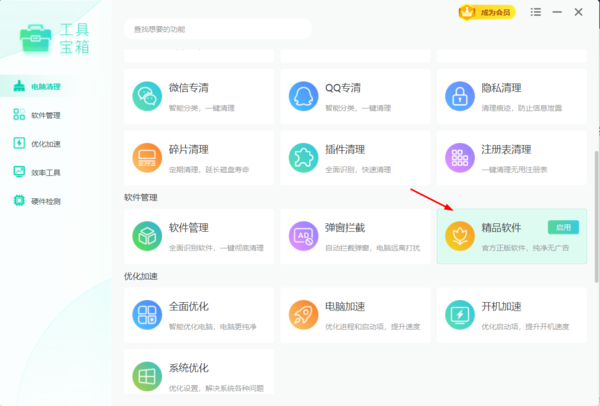Click the 注册表清理 title text
This screenshot has width=600, height=406.
[506, 150]
